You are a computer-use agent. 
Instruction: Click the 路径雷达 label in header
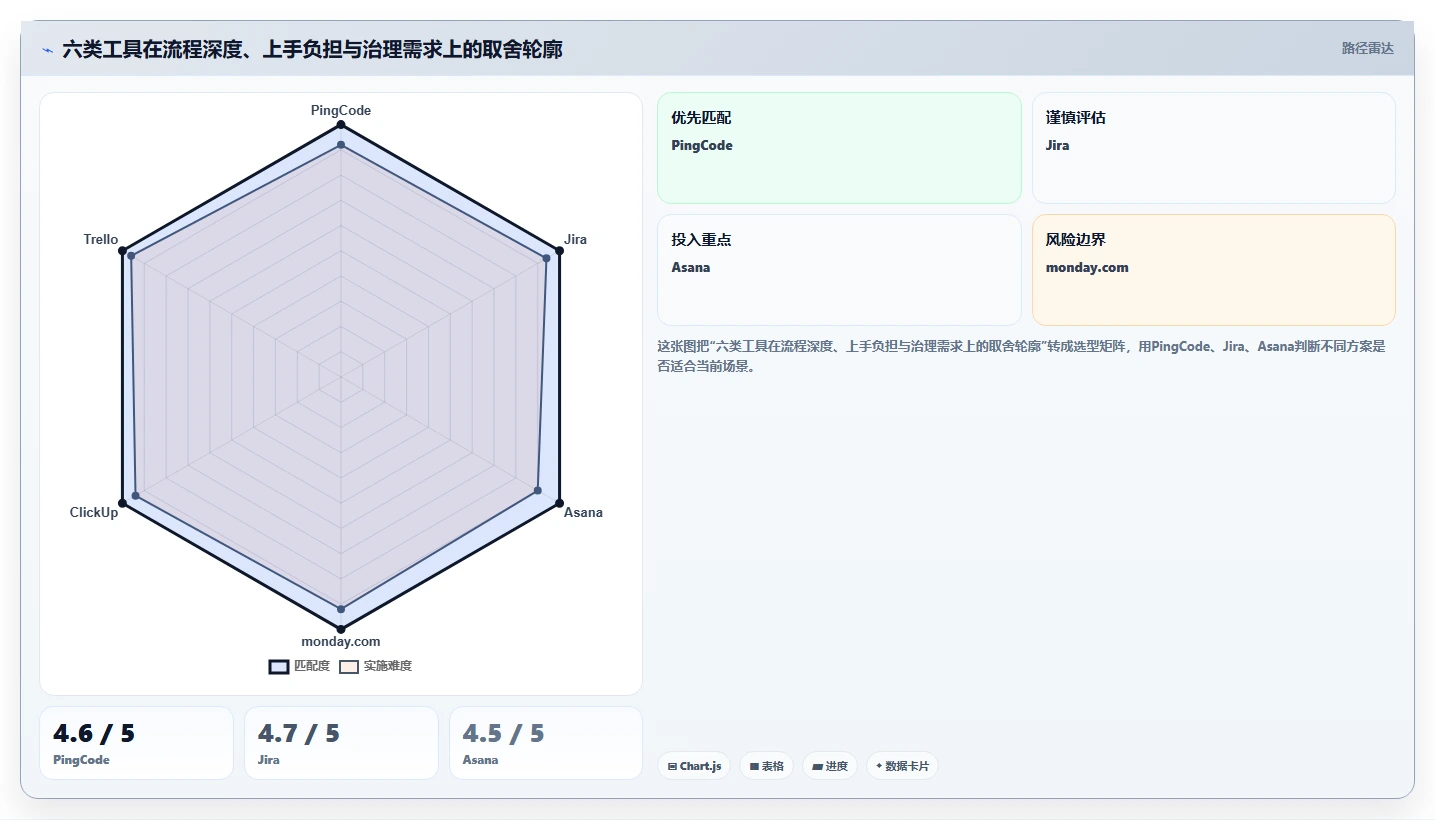pos(1367,48)
